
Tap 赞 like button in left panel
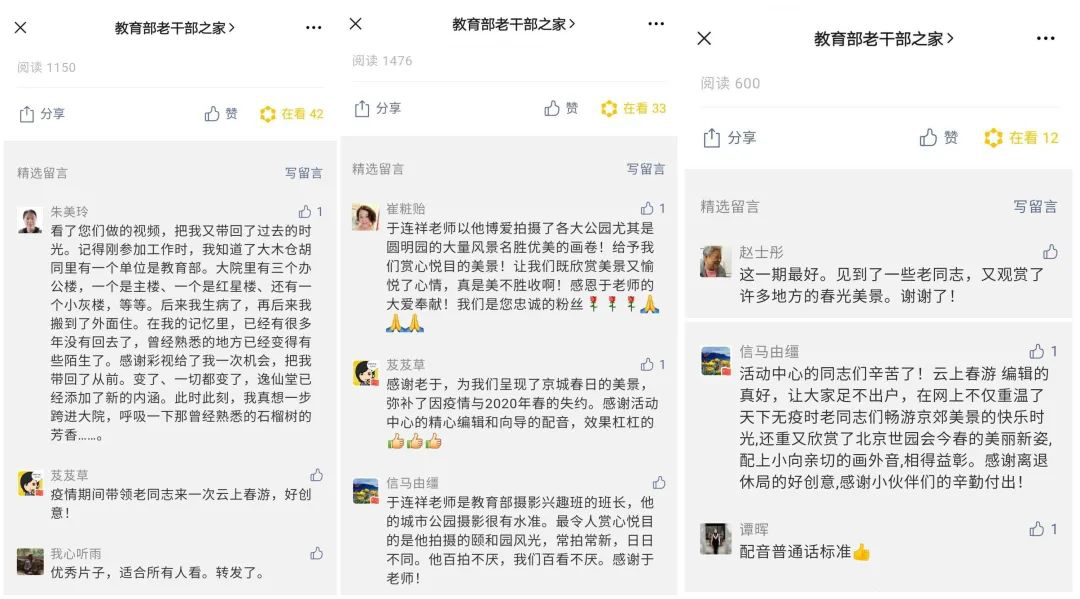(221, 114)
